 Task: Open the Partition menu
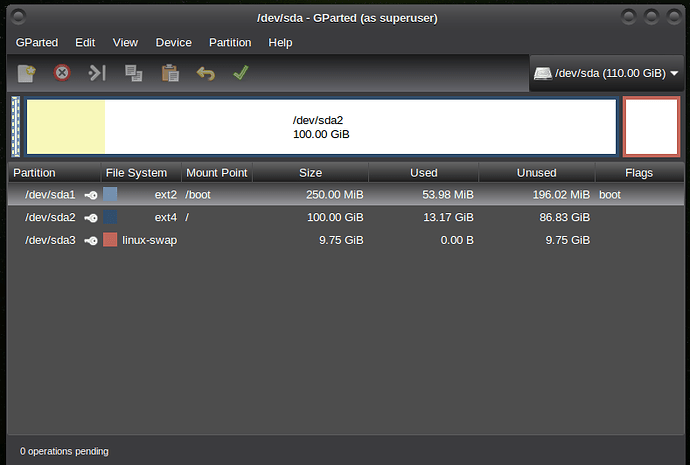tap(230, 43)
